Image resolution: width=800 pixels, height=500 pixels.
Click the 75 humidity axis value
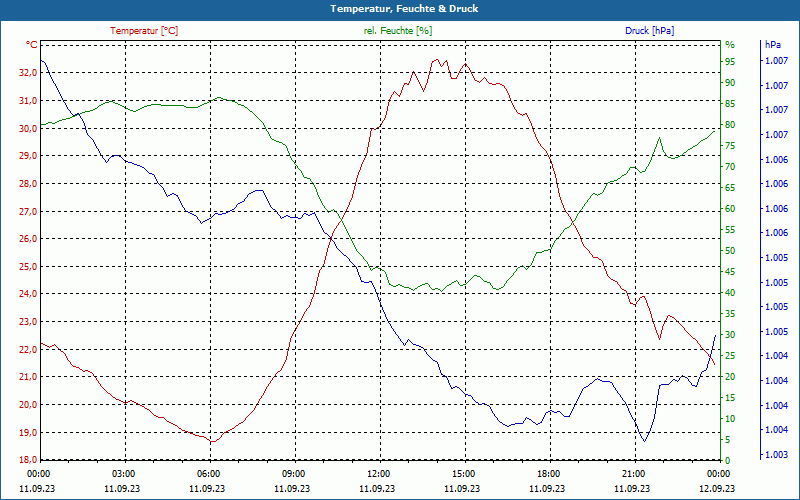coord(730,146)
